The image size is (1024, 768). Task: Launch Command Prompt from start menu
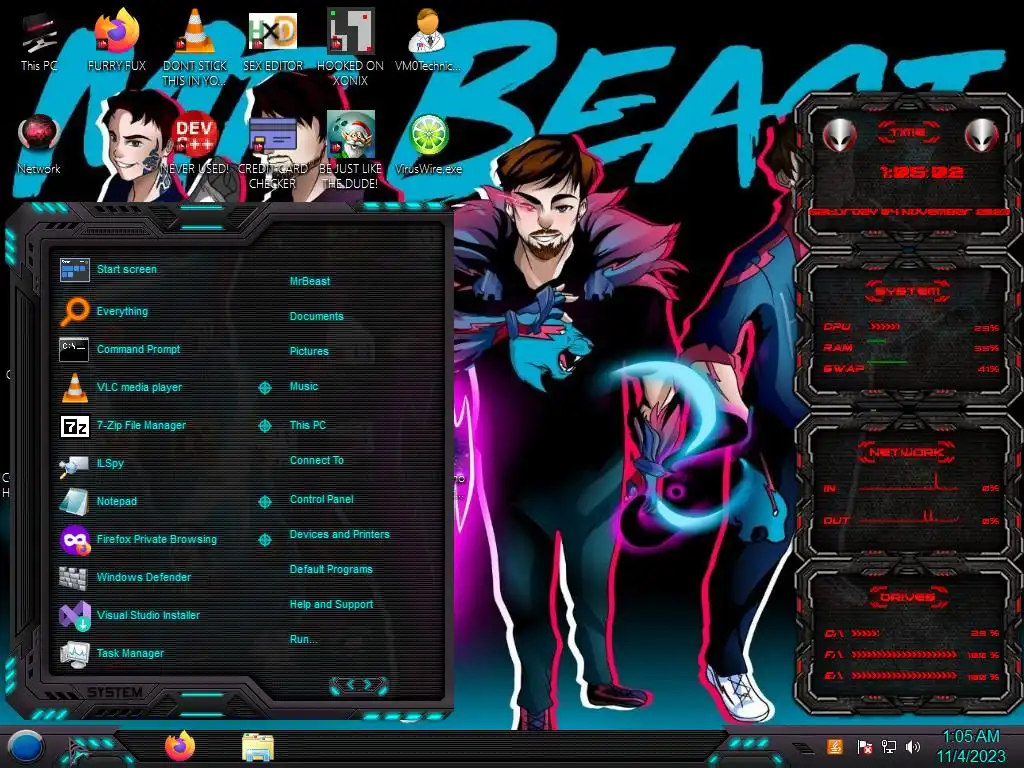(x=120, y=349)
